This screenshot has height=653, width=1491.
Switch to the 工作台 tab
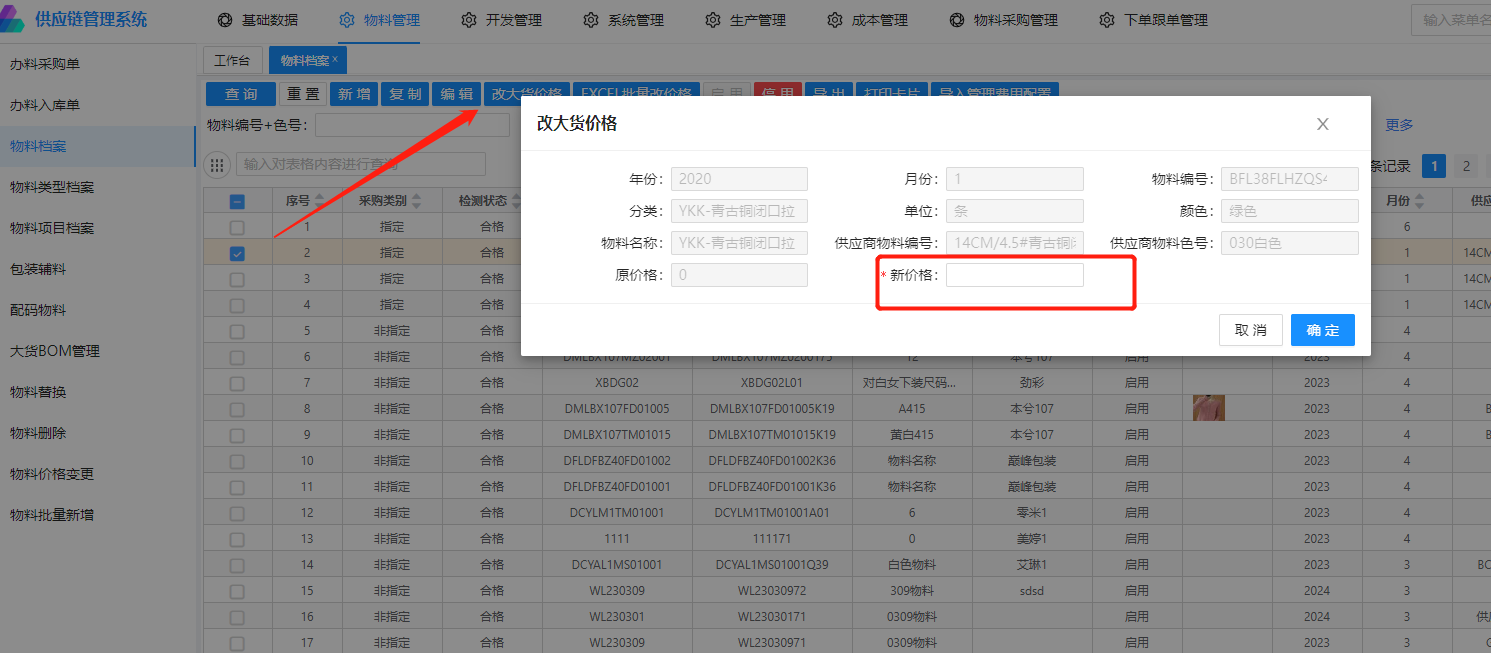point(232,61)
